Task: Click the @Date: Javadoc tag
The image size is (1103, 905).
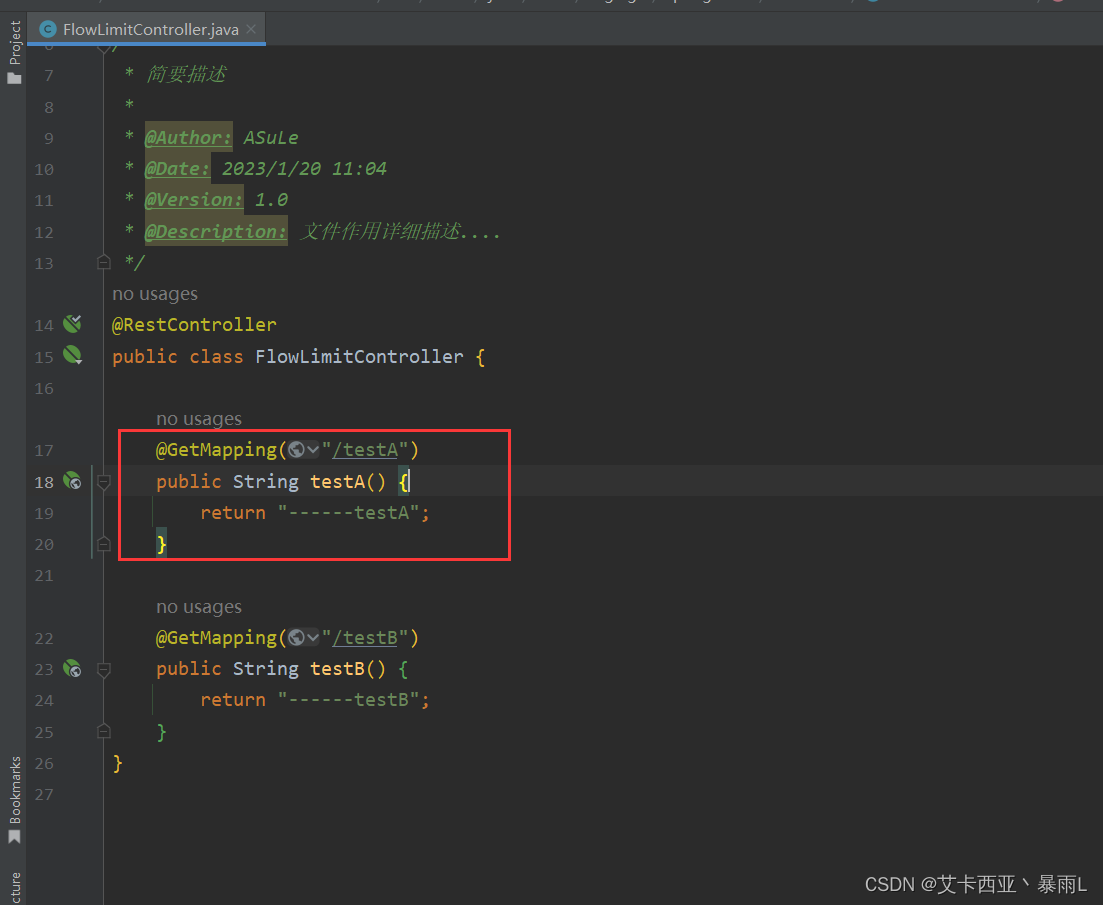Action: coord(177,169)
